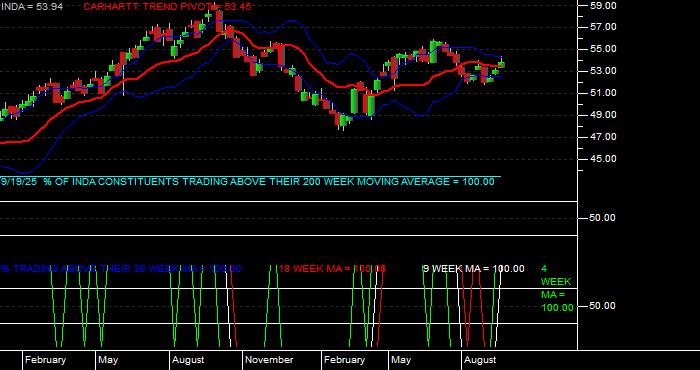Click the INDA = 53.94 price label
Viewport: 700px width, 370px height.
coord(32,7)
